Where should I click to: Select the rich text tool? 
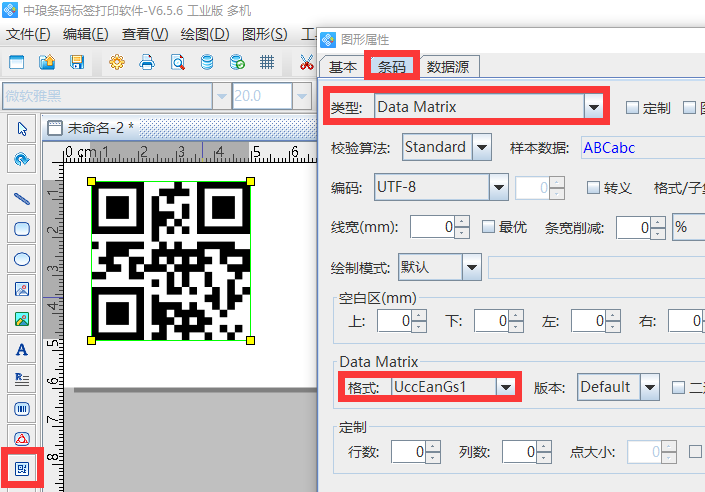(x=22, y=379)
